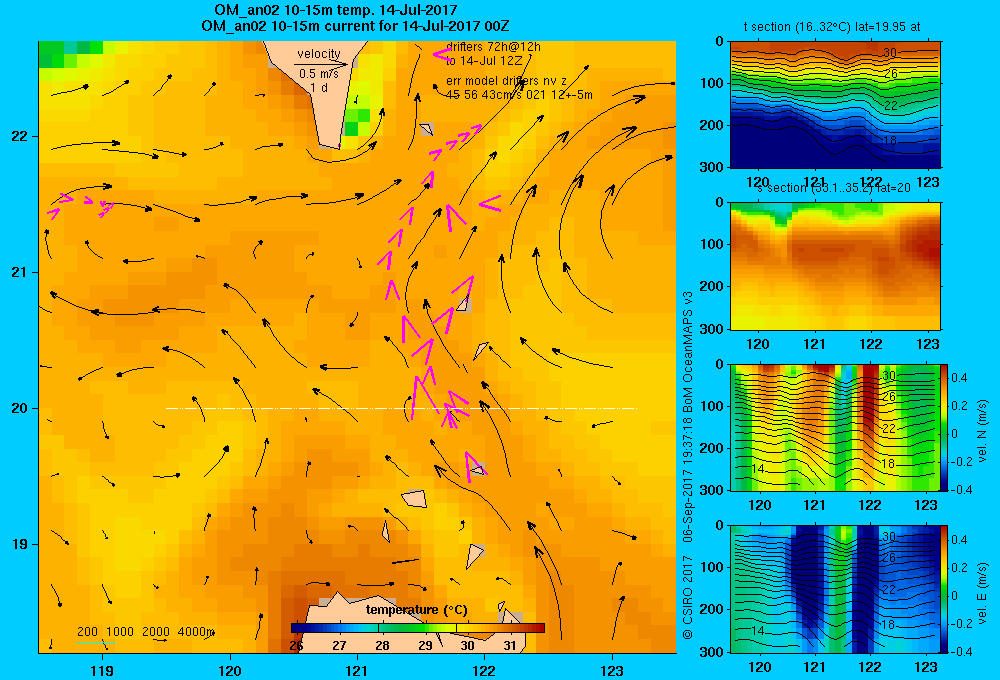Click the 'drifters 72h@12h' annotation
Image resolution: width=1000 pixels, height=680 pixels.
(493, 47)
